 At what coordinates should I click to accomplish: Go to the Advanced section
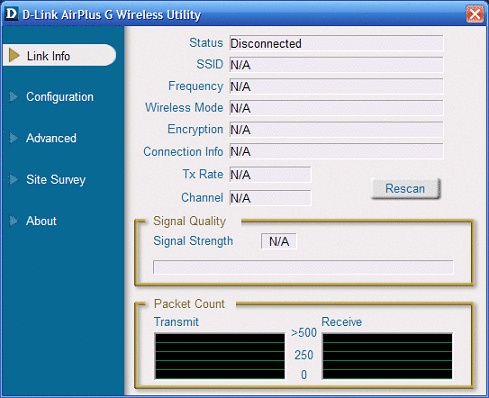(51, 138)
